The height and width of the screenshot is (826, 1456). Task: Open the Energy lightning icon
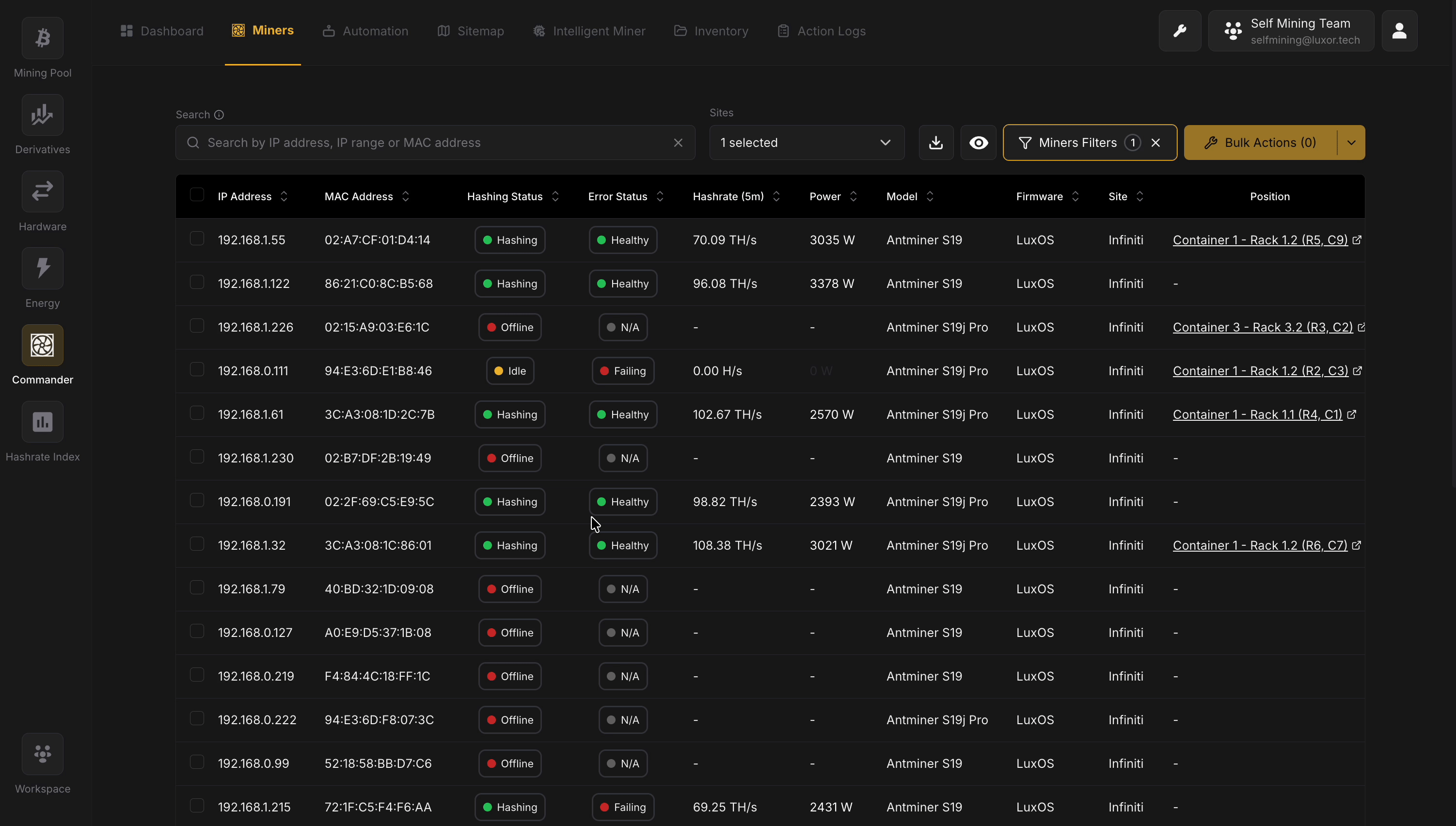click(43, 269)
